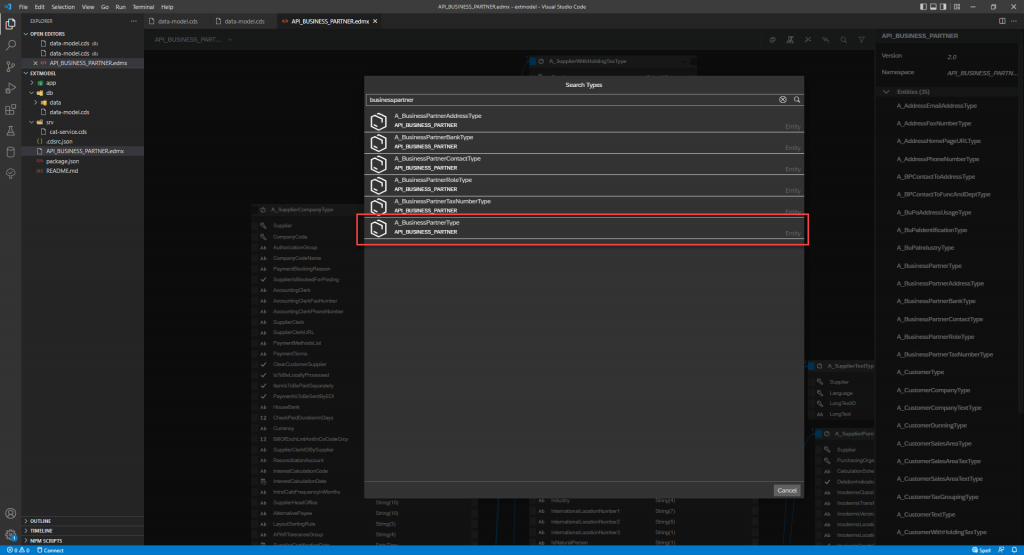This screenshot has width=1024, height=555.
Task: Open the Selection menu
Action: pyautogui.click(x=63, y=7)
